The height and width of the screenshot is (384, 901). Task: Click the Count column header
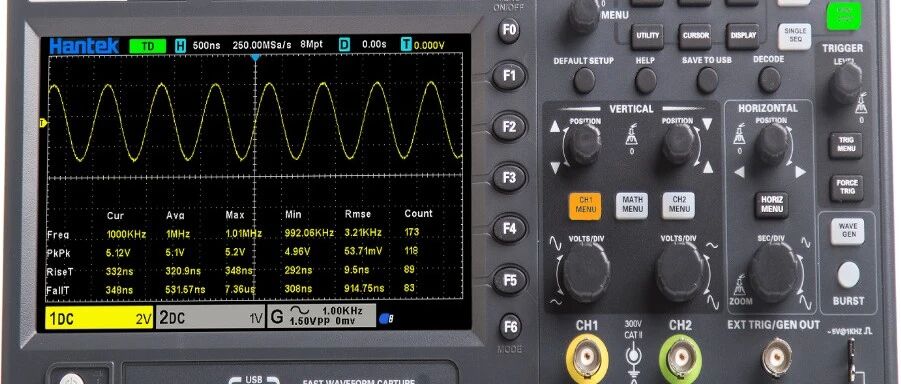tap(418, 213)
